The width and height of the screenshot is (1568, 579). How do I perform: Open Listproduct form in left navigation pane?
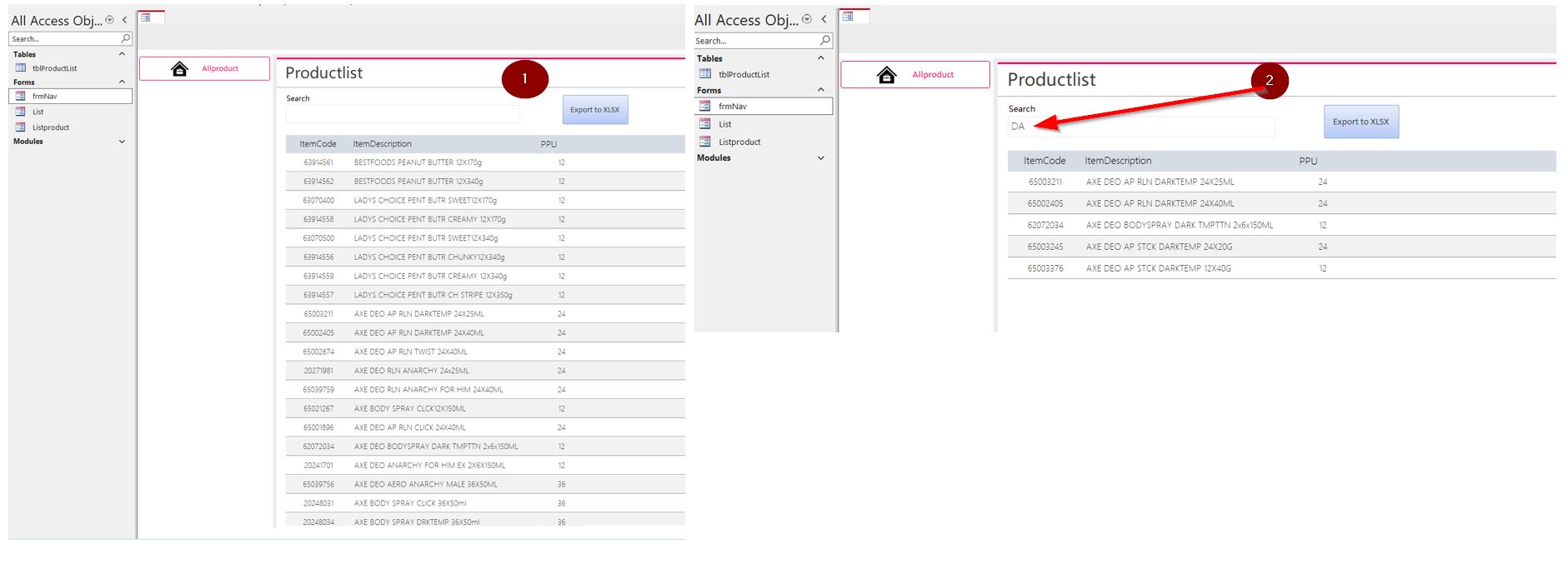51,127
